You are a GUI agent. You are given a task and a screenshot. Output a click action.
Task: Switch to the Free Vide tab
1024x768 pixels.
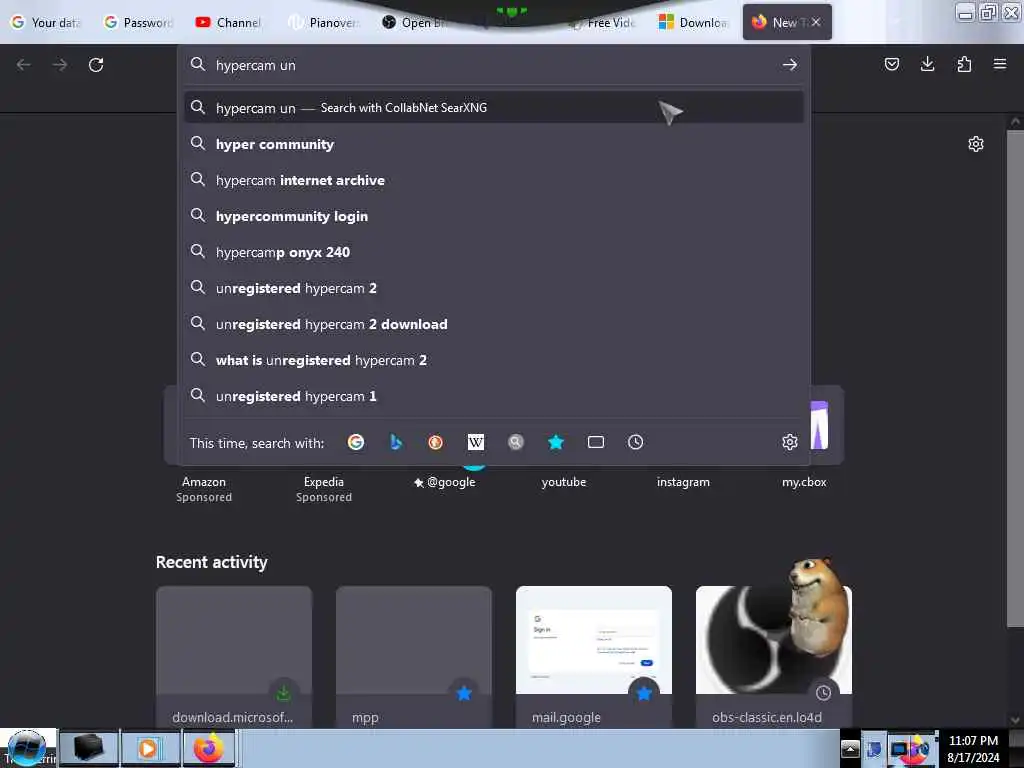(x=601, y=23)
